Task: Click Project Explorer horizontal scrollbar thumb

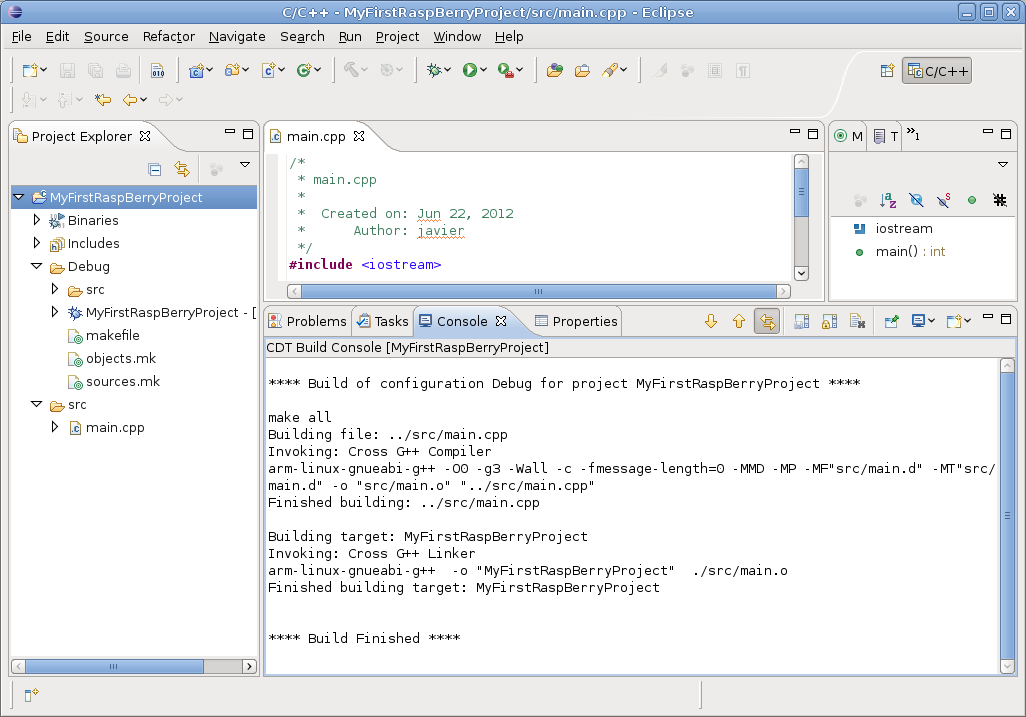Action: point(114,666)
